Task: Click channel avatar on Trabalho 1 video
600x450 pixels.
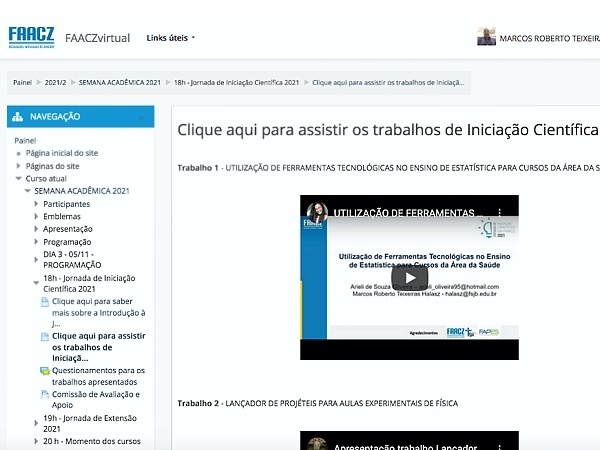Action: pos(317,213)
